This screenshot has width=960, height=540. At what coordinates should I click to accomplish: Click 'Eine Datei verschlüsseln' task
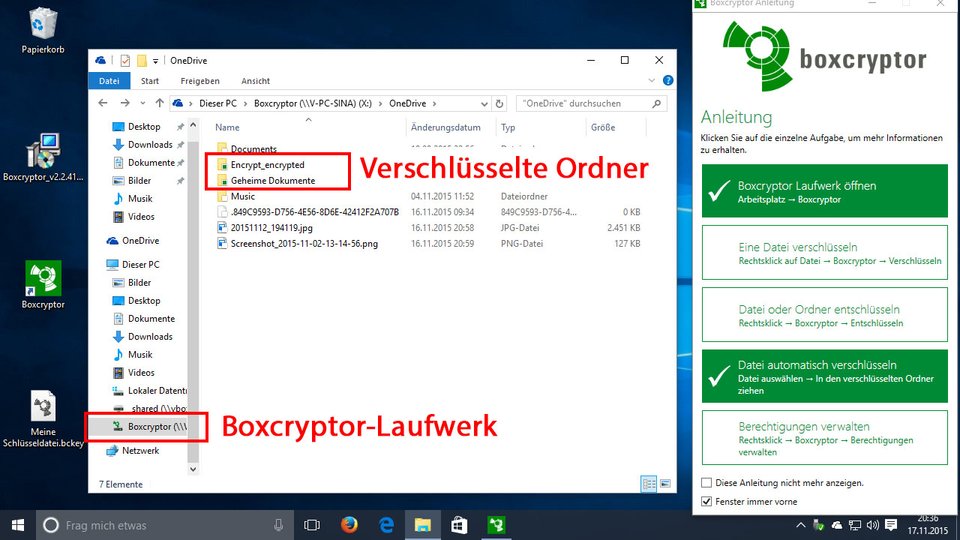(825, 252)
